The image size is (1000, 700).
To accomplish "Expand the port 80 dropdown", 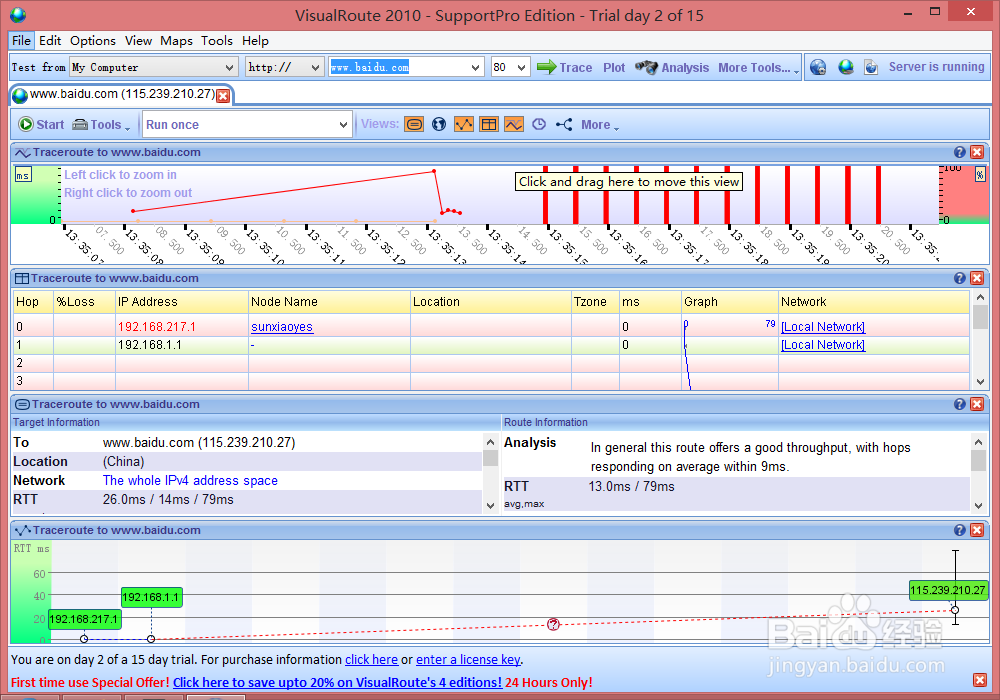I will click(x=522, y=67).
